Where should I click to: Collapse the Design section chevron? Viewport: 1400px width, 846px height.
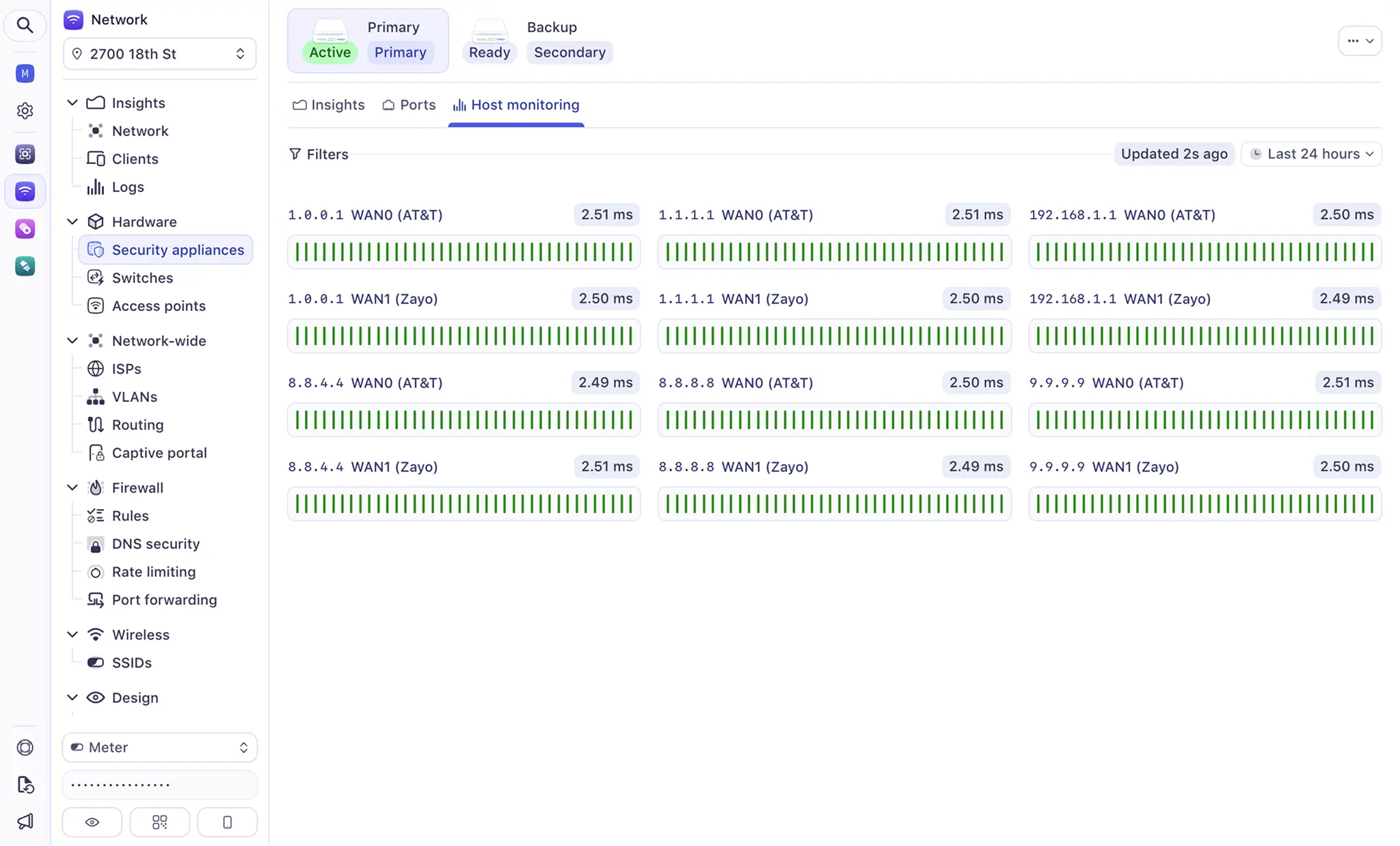(x=72, y=697)
